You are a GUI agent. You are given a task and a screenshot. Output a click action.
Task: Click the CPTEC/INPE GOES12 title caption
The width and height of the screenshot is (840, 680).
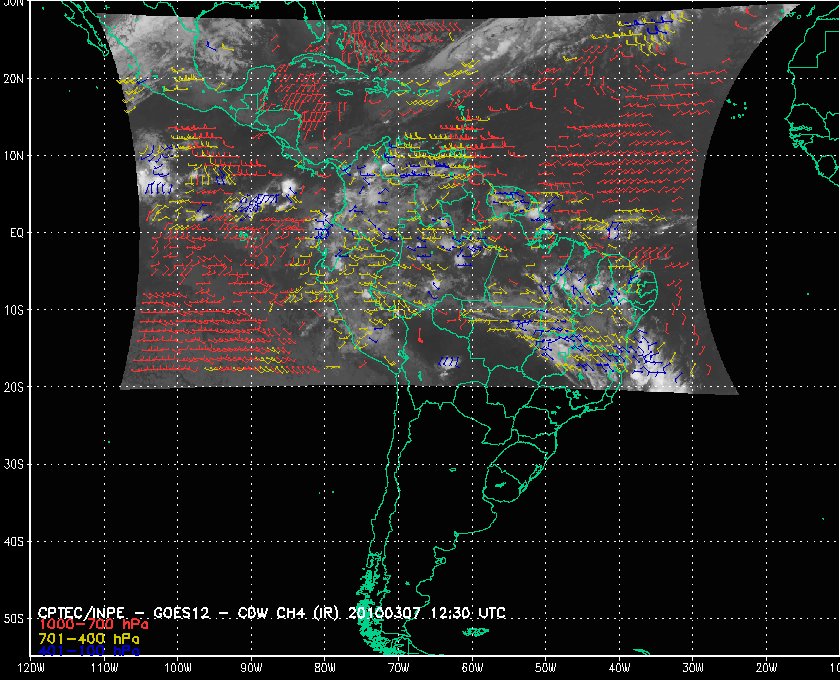[272, 612]
